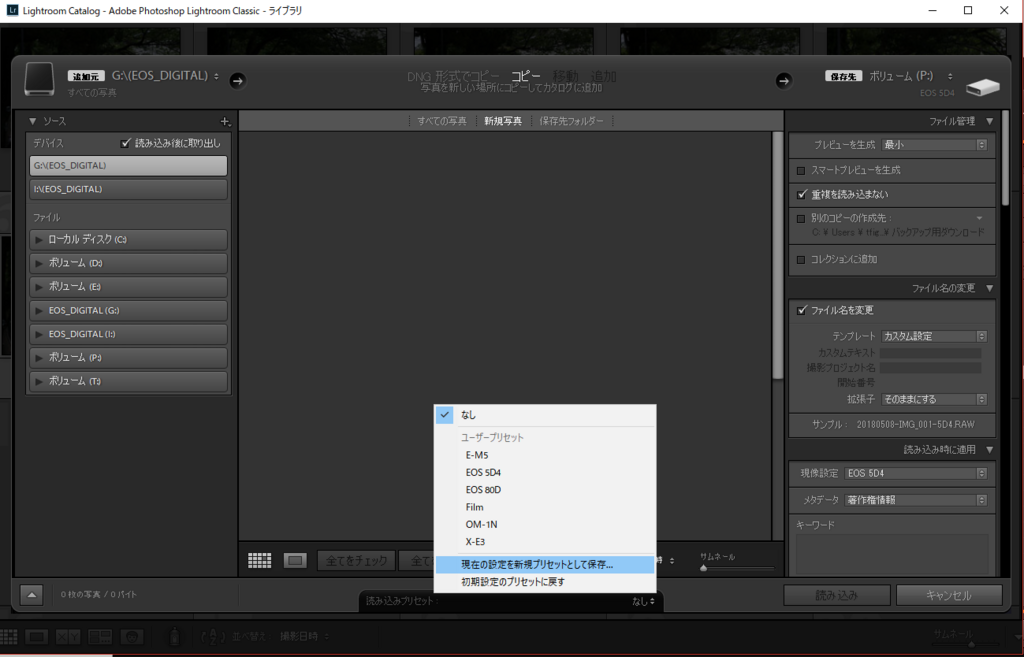The image size is (1024, 657).
Task: Toggle 読み込み後に取り出し checkbox
Action: click(x=126, y=143)
